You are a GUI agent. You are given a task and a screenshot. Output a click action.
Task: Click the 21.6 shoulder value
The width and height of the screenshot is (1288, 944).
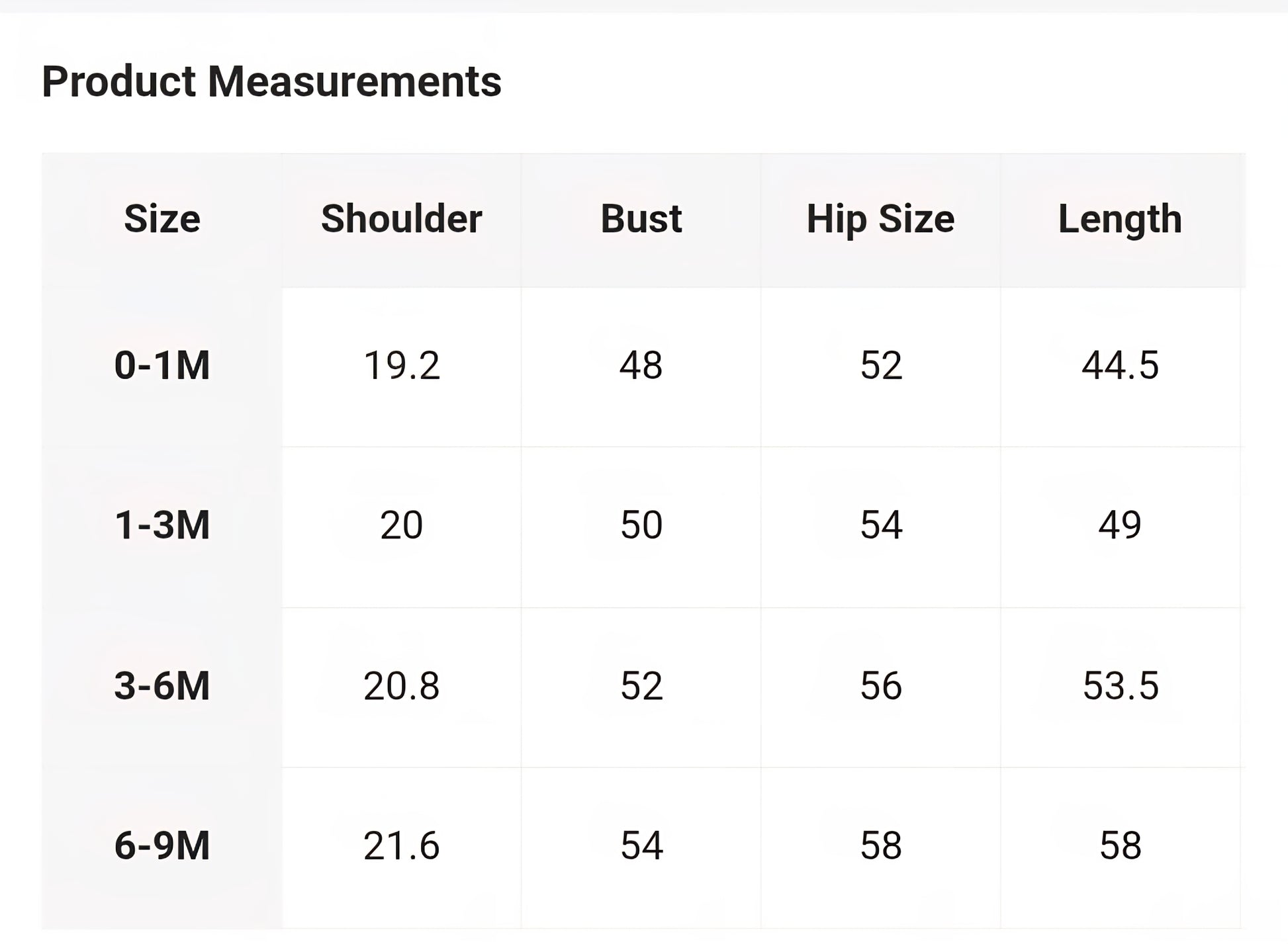pos(402,845)
